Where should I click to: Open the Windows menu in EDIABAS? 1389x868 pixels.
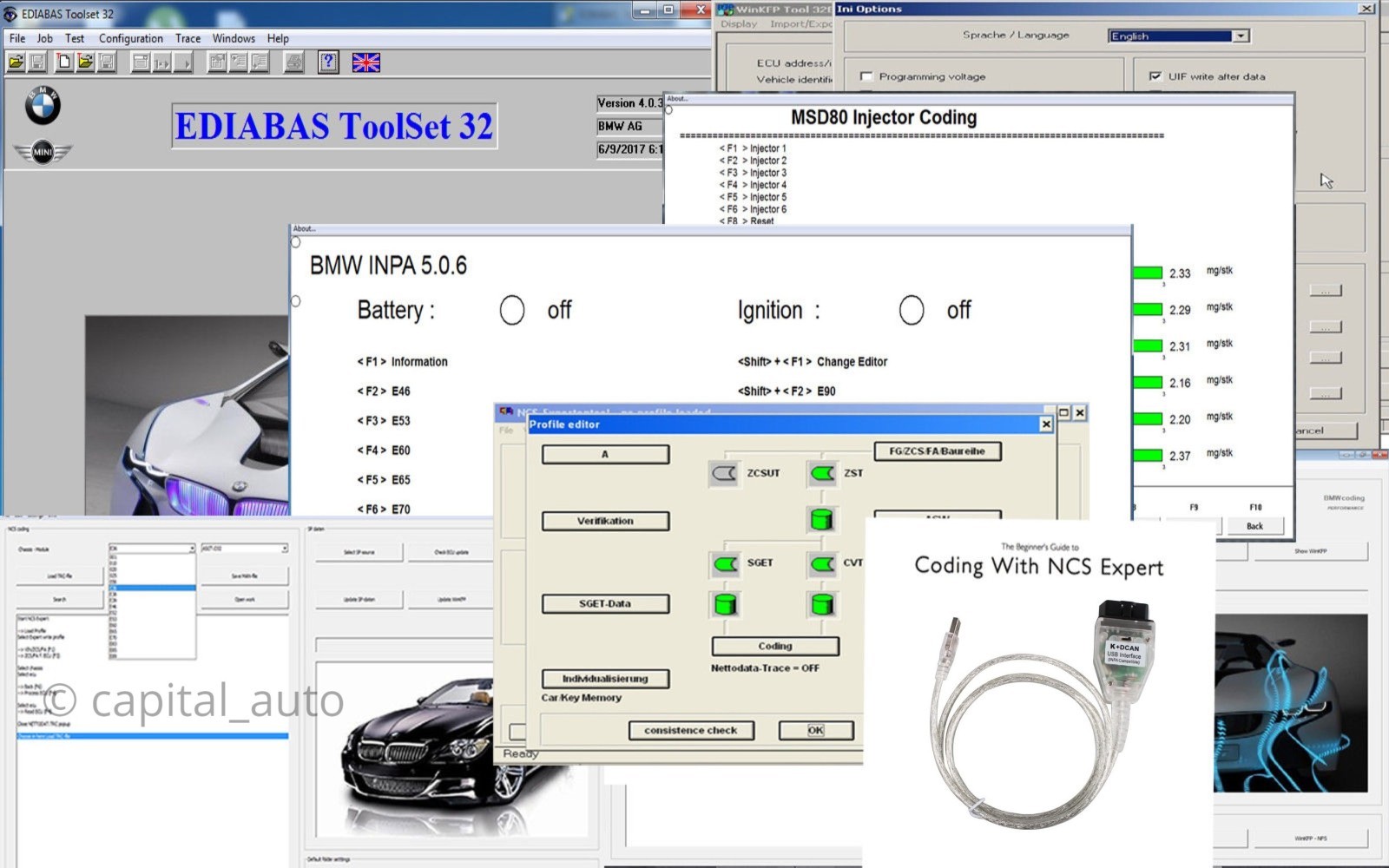tap(234, 38)
